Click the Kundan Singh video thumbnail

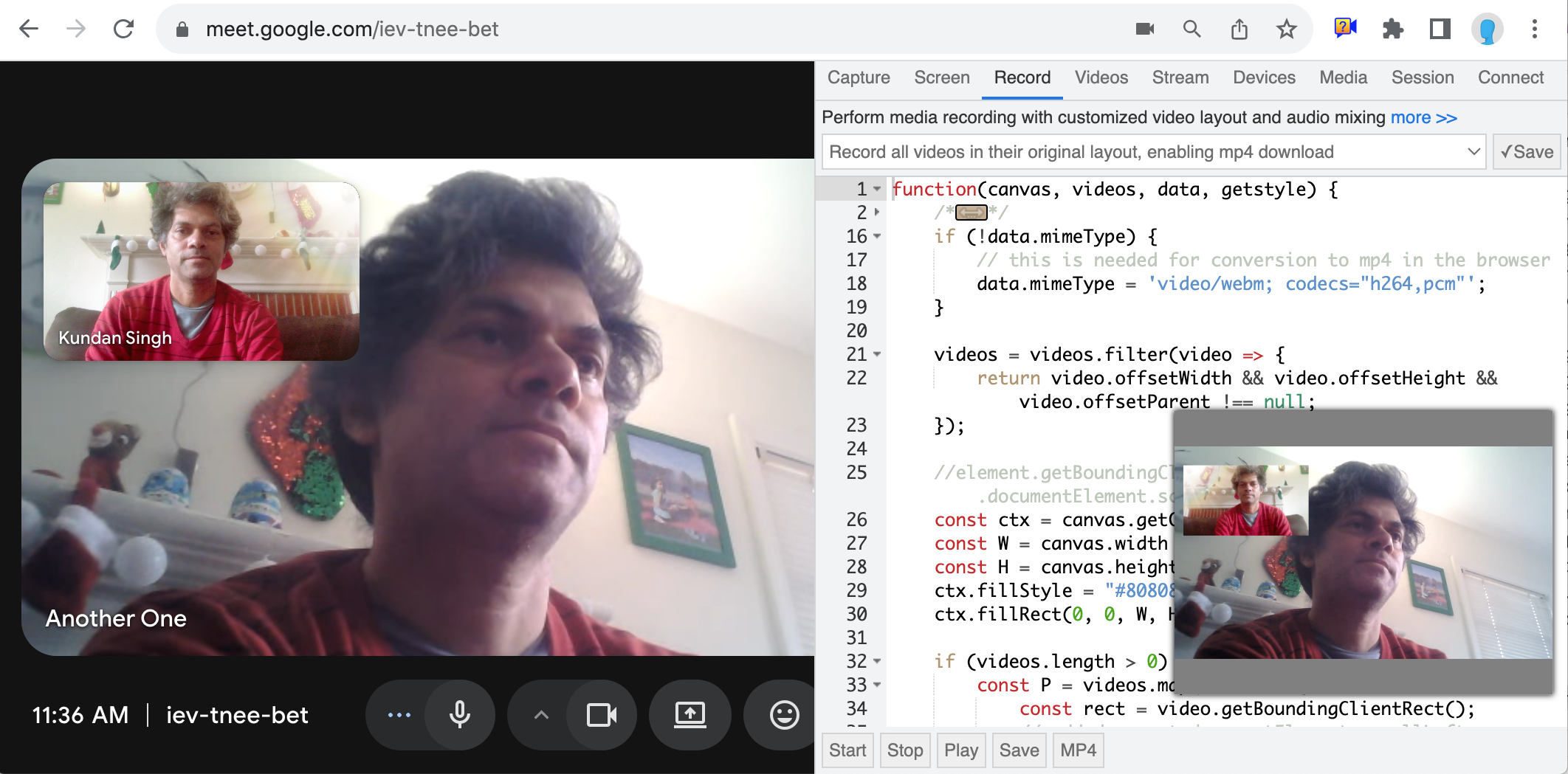click(x=202, y=271)
